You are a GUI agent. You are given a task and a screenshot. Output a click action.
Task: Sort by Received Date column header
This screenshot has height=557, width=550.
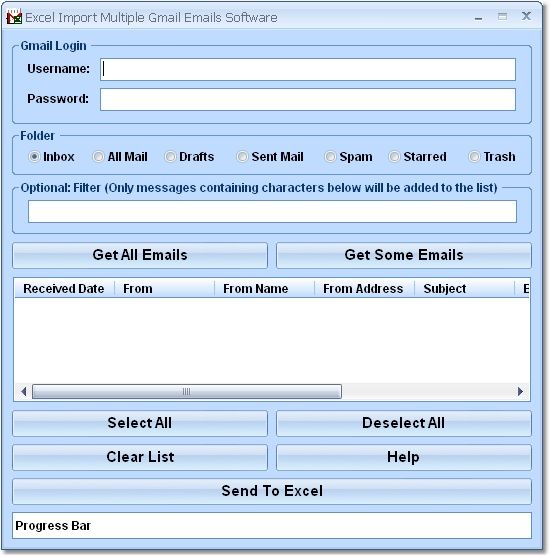coord(64,288)
